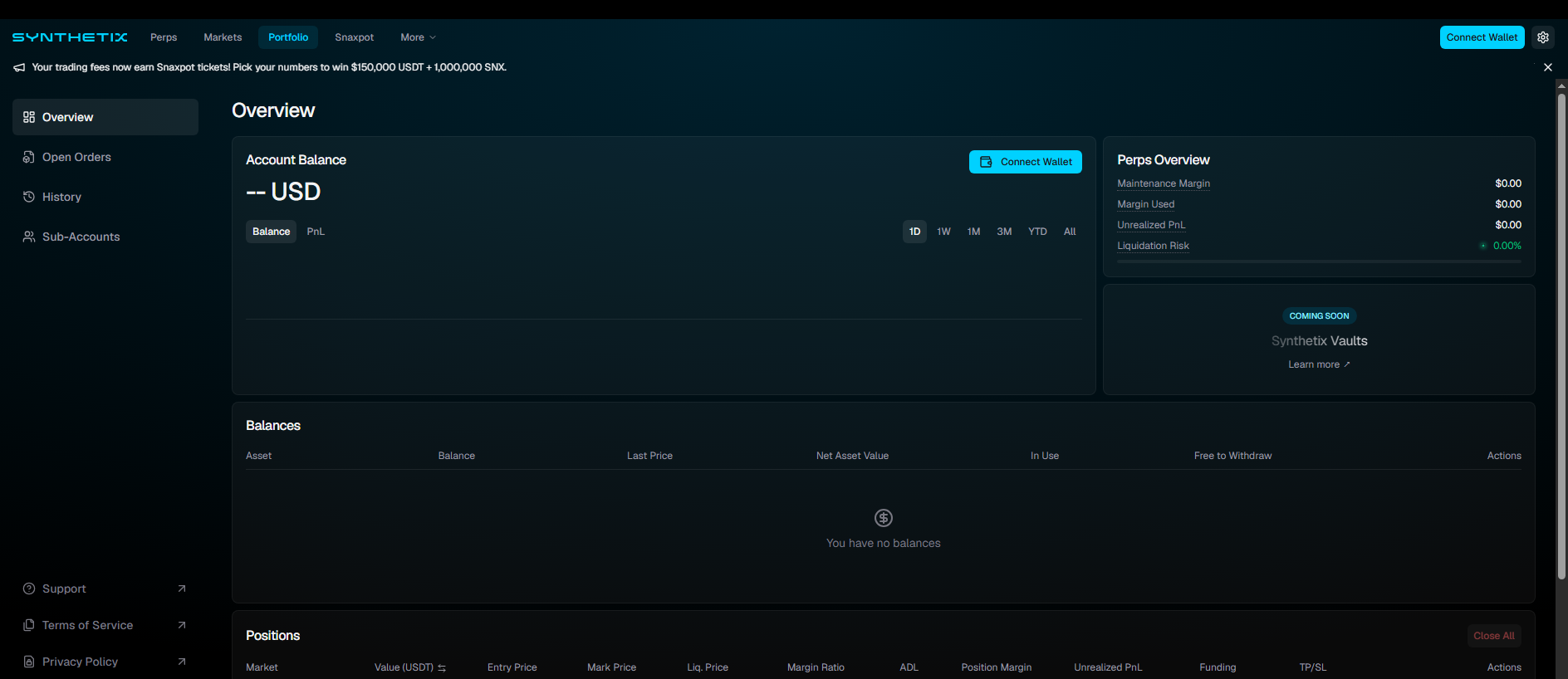This screenshot has width=1568, height=679.
Task: Select the All time range
Action: pos(1070,232)
